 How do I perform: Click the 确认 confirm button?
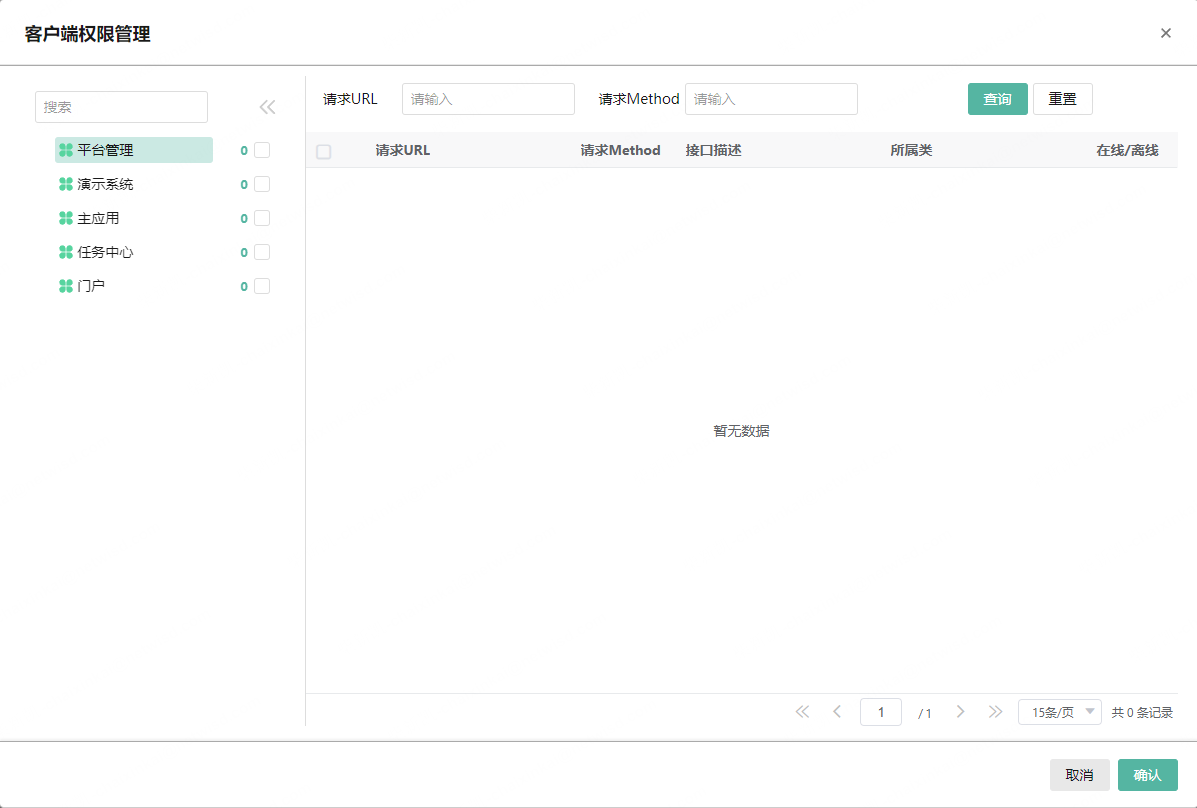pos(1147,775)
